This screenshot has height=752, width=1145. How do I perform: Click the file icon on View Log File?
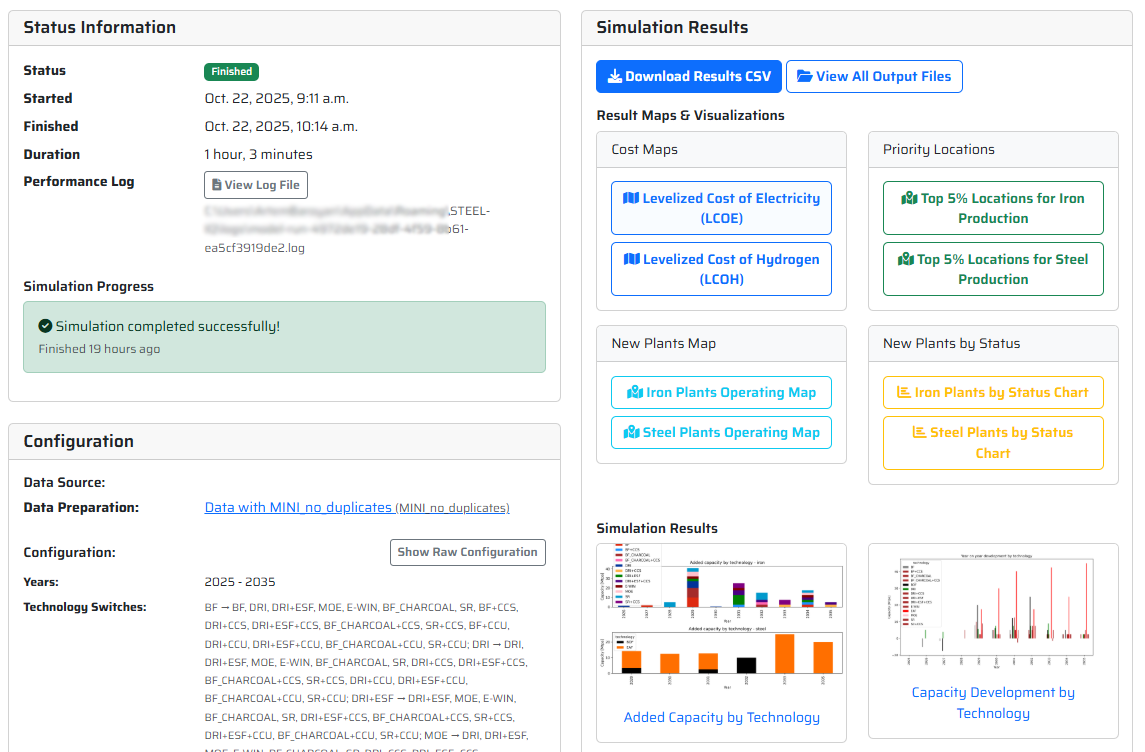click(216, 185)
